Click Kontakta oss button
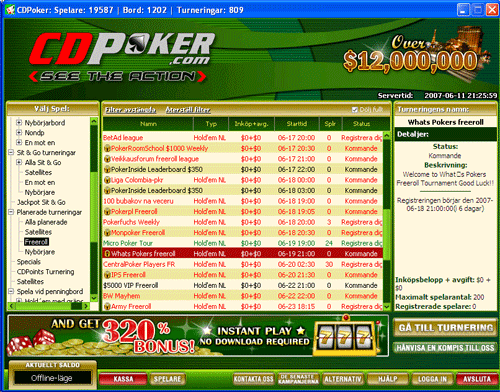The image size is (500, 392). point(253,379)
